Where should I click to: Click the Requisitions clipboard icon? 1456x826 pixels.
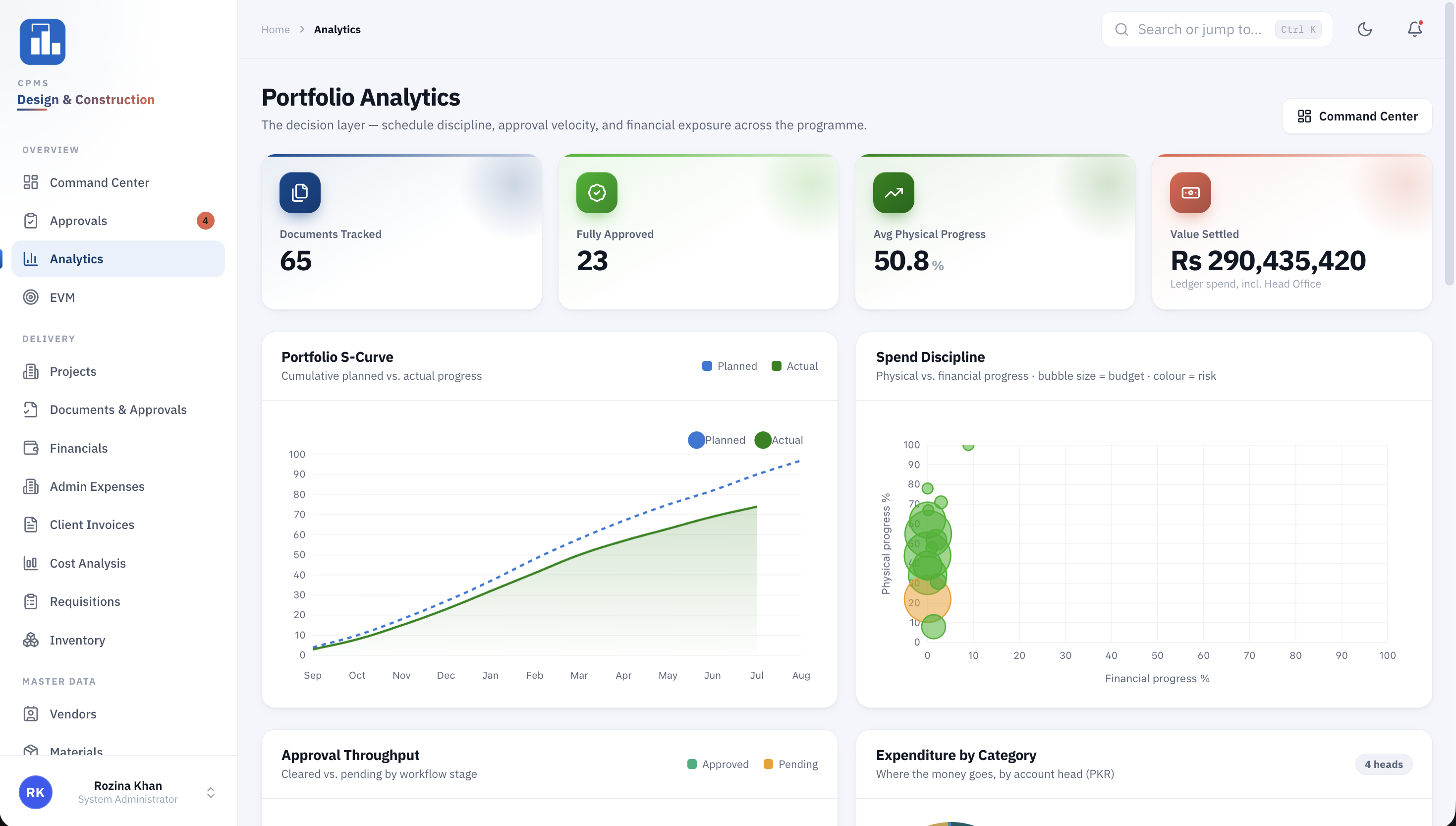31,601
